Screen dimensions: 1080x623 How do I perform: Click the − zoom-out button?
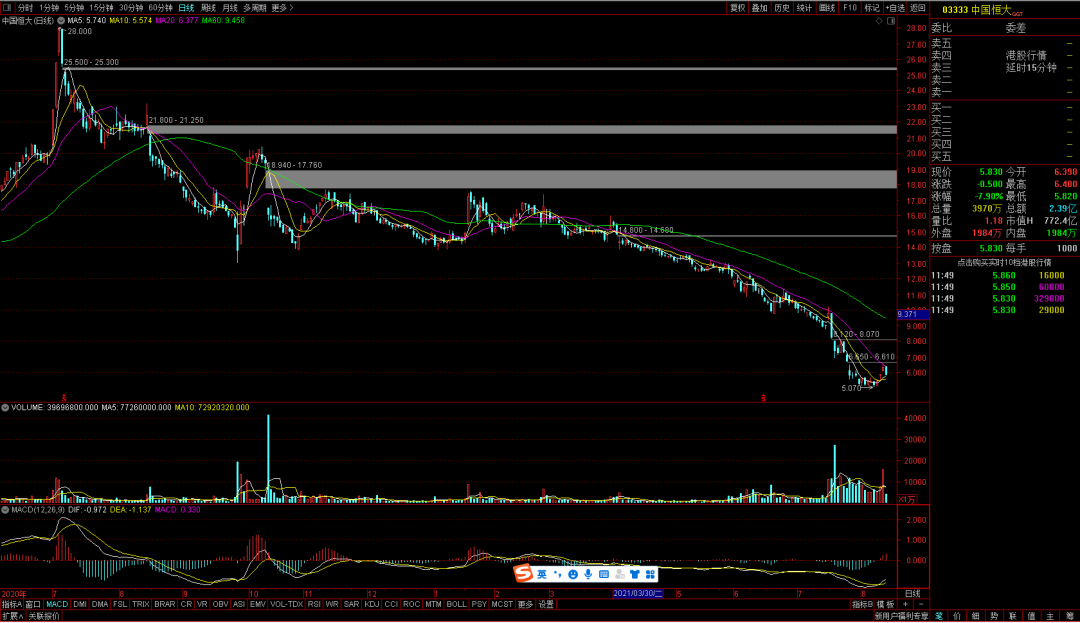(x=921, y=604)
